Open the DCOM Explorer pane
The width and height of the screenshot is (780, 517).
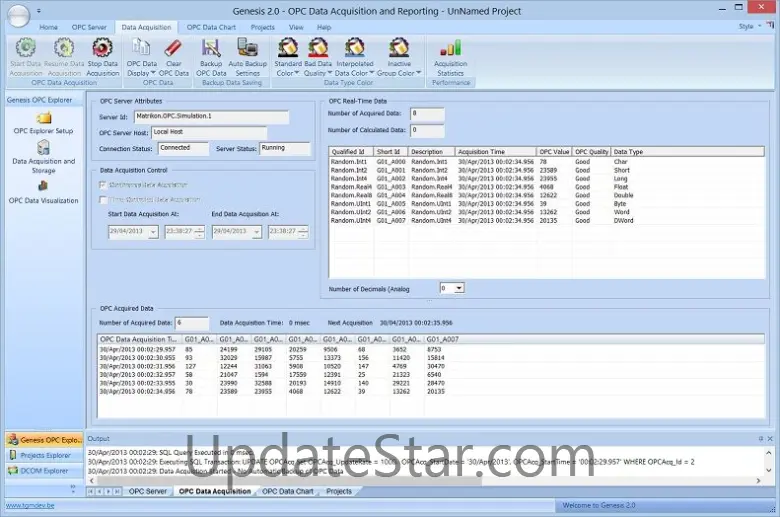click(44, 471)
